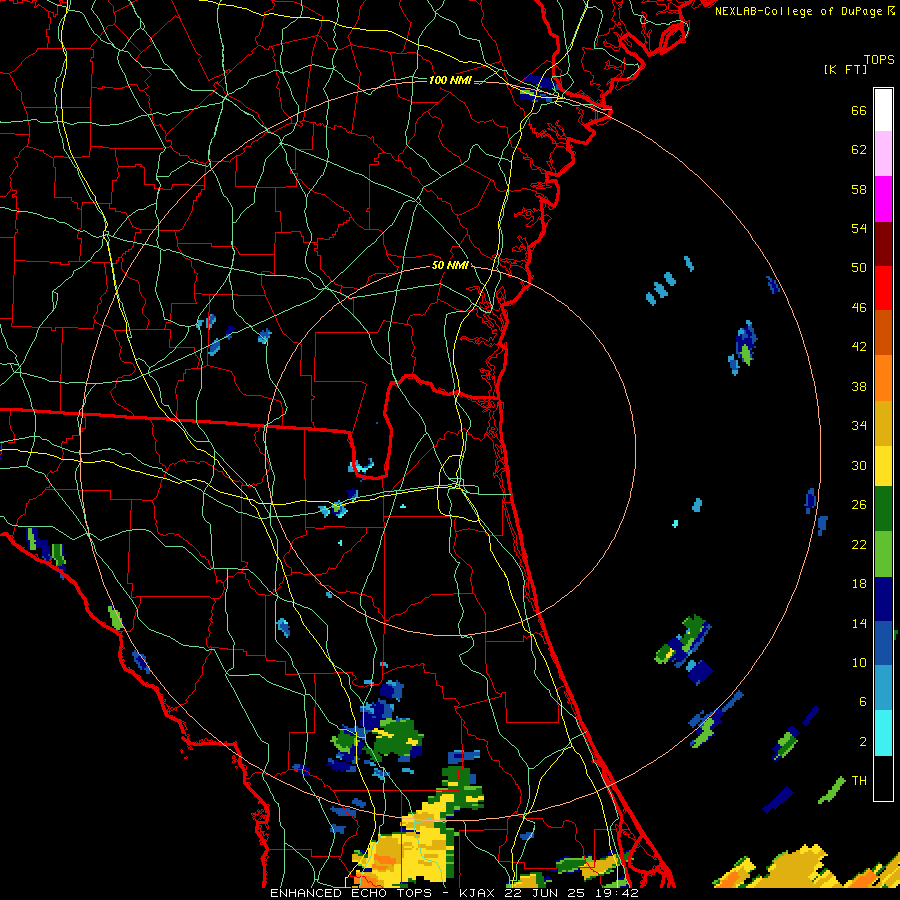This screenshot has height=900, width=900.
Task: Click the dark green legend band beside 26
Action: click(x=883, y=509)
